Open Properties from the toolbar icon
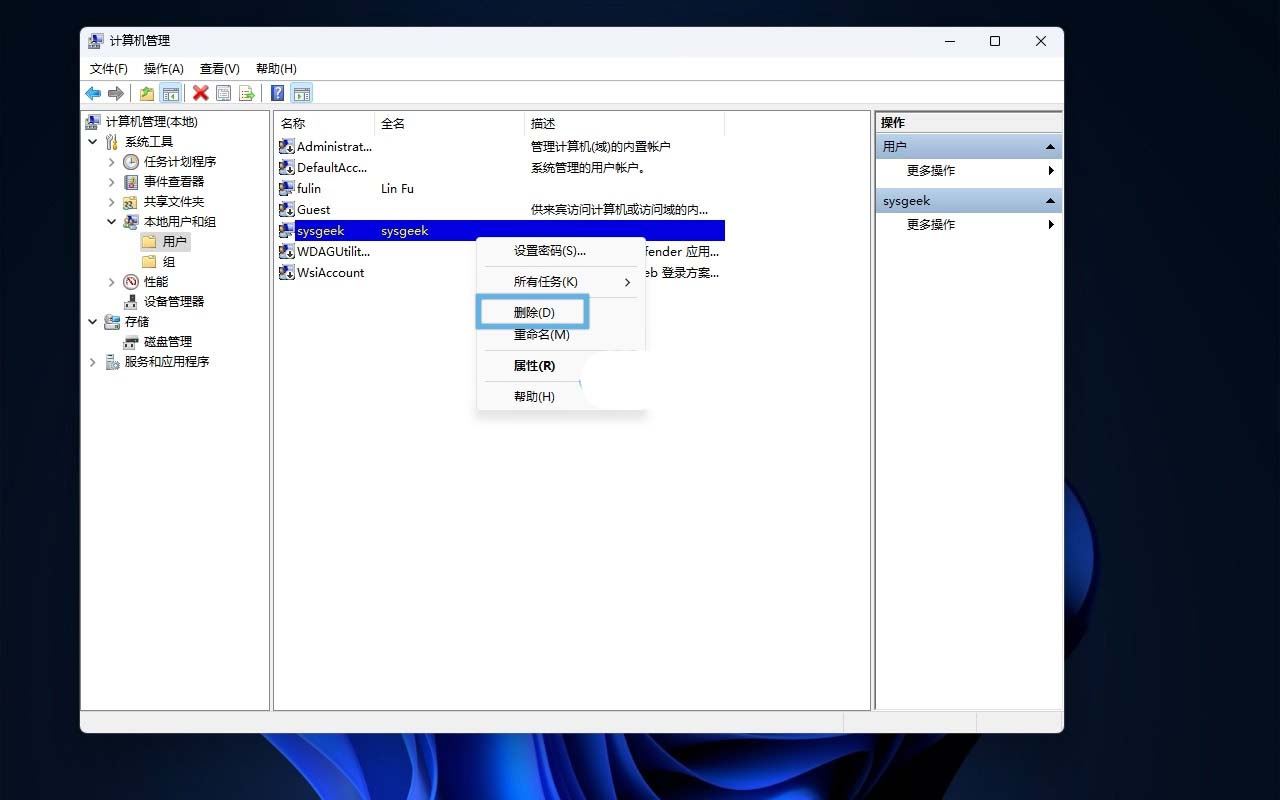The width and height of the screenshot is (1280, 800). click(223, 93)
